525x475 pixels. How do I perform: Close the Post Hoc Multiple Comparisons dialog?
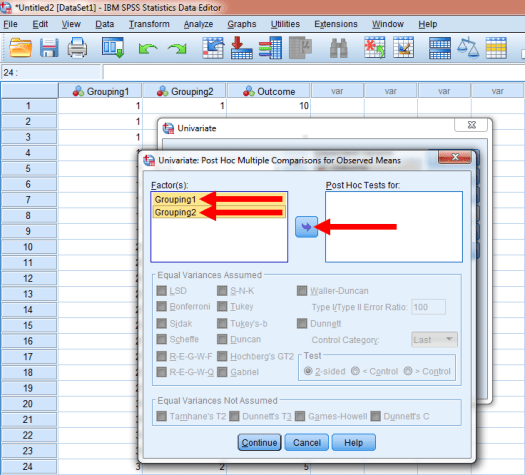click(455, 157)
